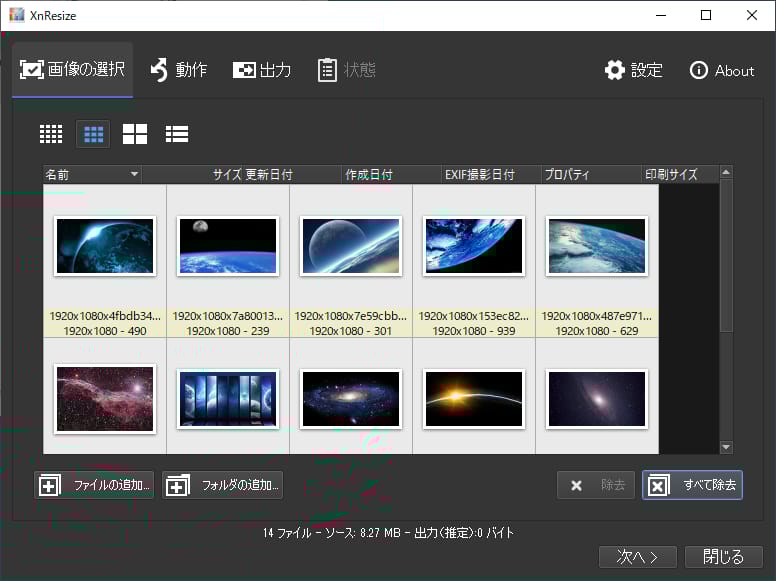Click the XnResize app icon in title bar
The height and width of the screenshot is (581, 776).
tap(17, 15)
